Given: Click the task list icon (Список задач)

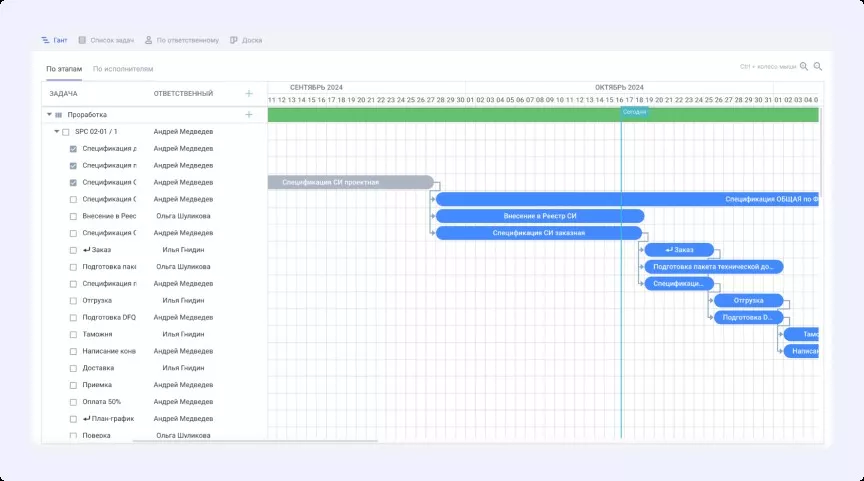Looking at the screenshot, I should [82, 40].
